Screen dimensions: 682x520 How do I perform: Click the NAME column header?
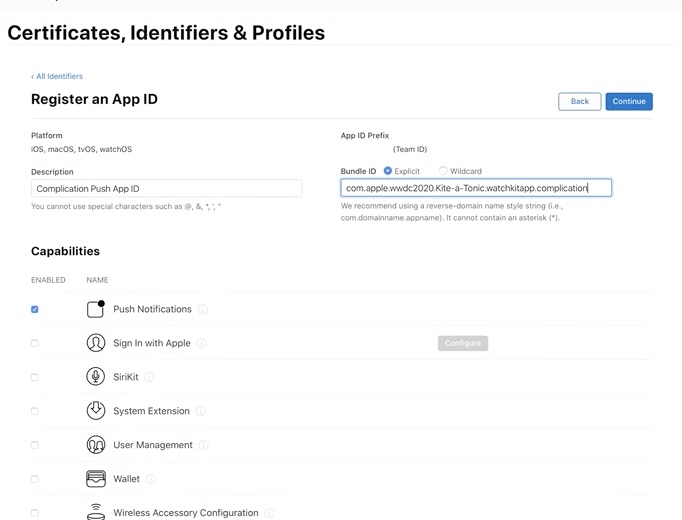(x=97, y=280)
